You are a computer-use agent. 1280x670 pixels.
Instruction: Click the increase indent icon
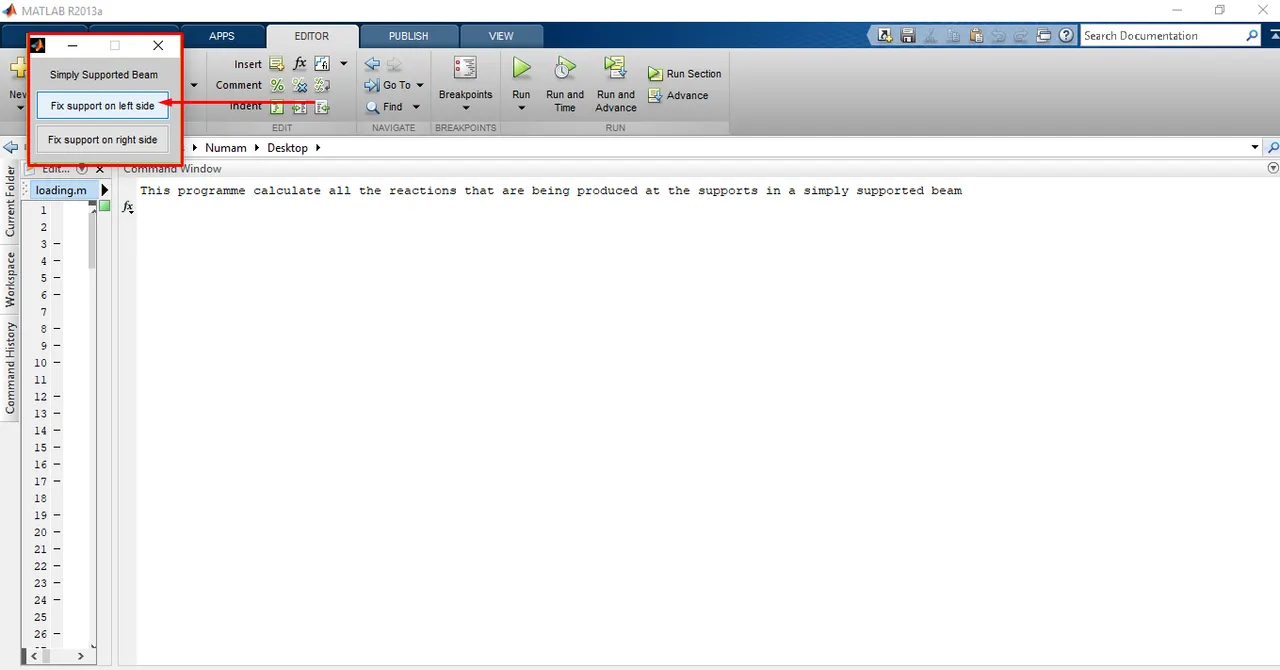pyautogui.click(x=300, y=107)
